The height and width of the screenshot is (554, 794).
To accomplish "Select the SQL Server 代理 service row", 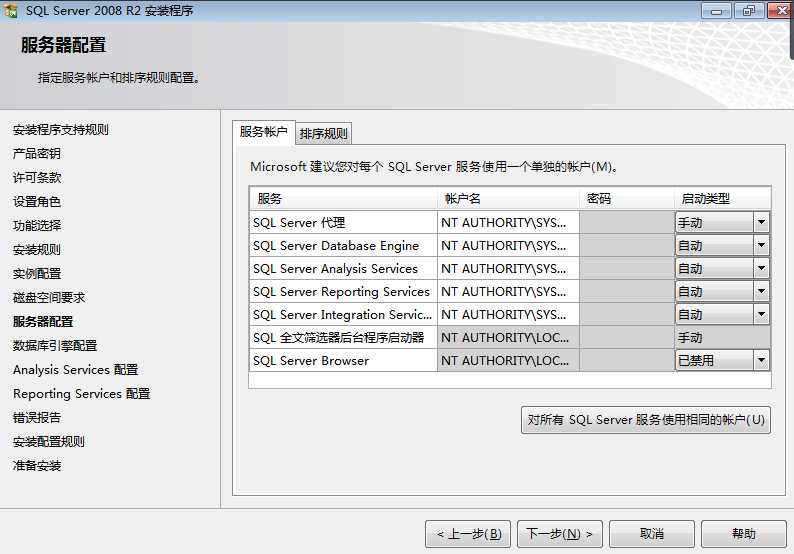I will point(343,222).
